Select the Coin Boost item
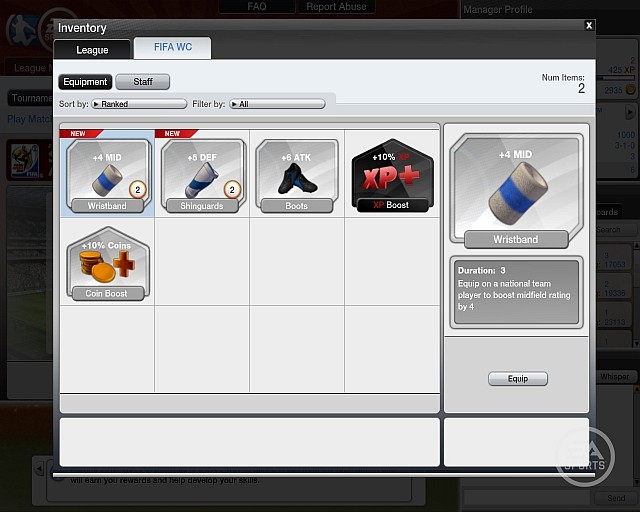Viewport: 640px width, 512px height. click(x=107, y=263)
